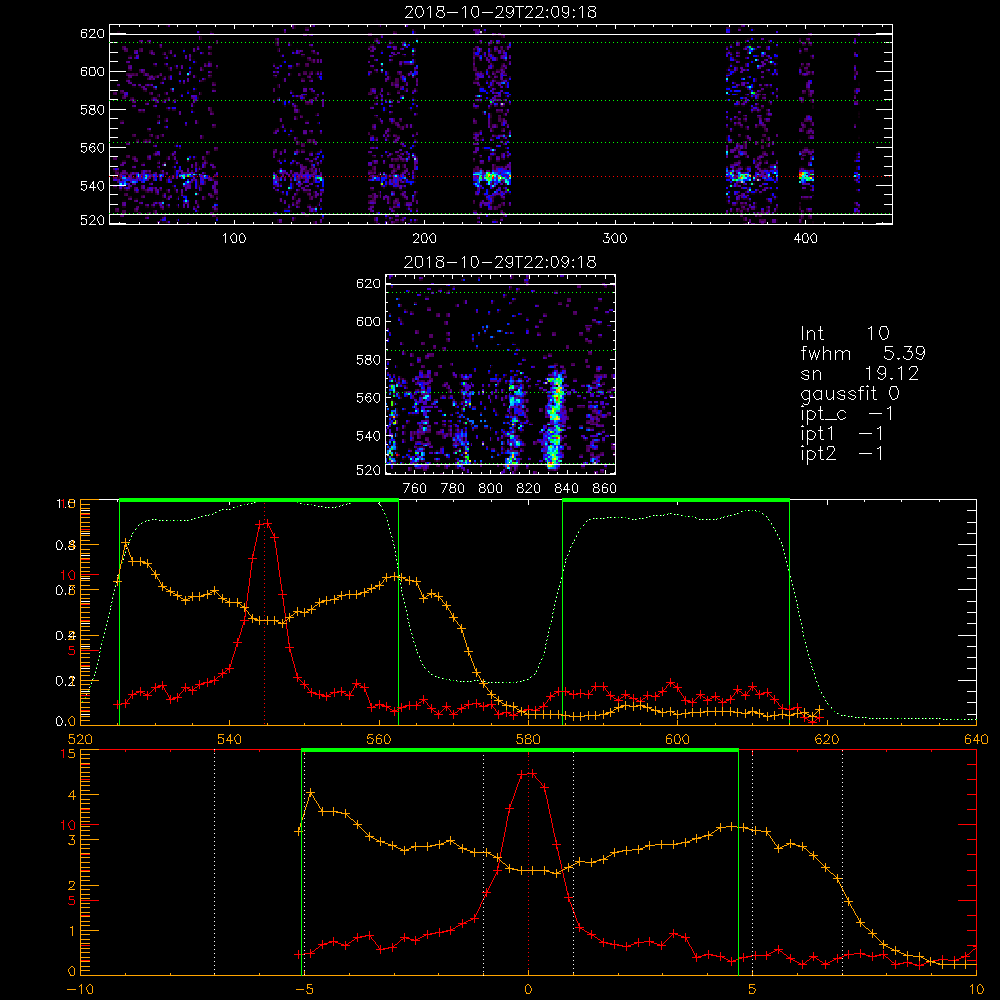
Task: Click x-axis label 840 of small spectrogram
Action: [x=566, y=489]
